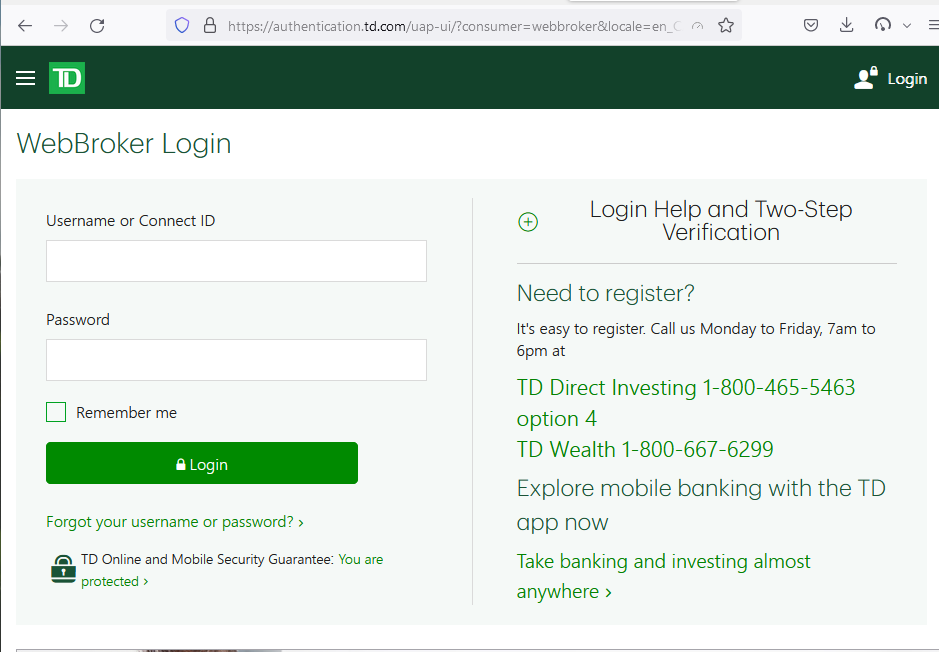
Task: Bookmark this page with the star icon
Action: point(726,25)
